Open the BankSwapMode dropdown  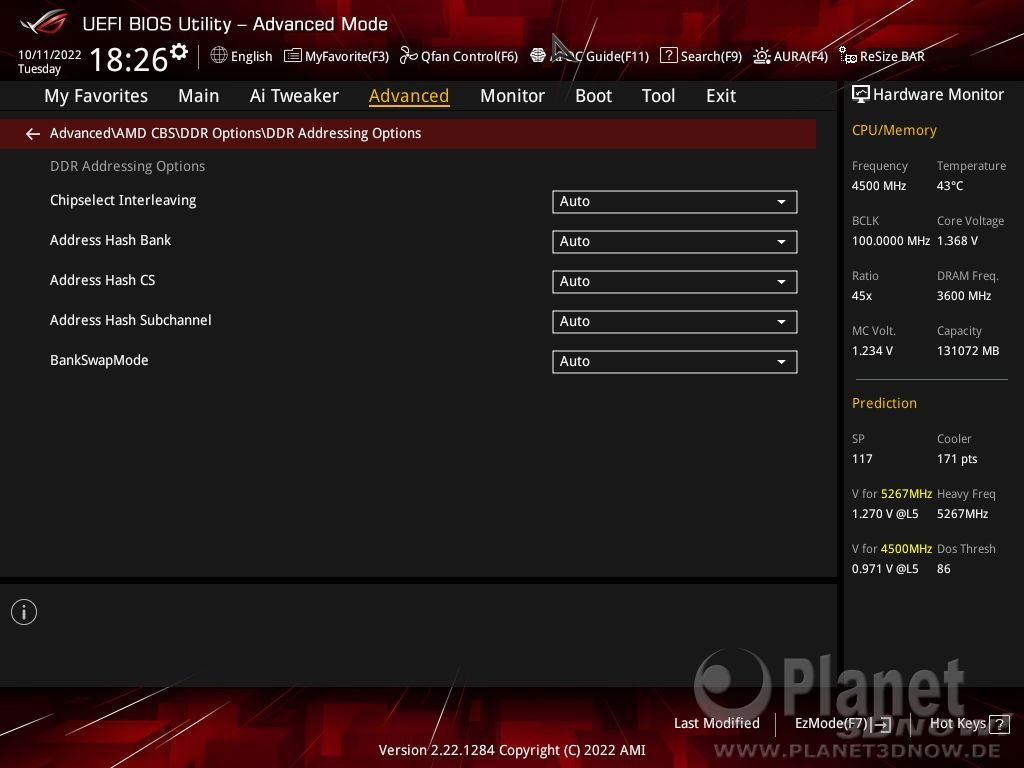675,362
